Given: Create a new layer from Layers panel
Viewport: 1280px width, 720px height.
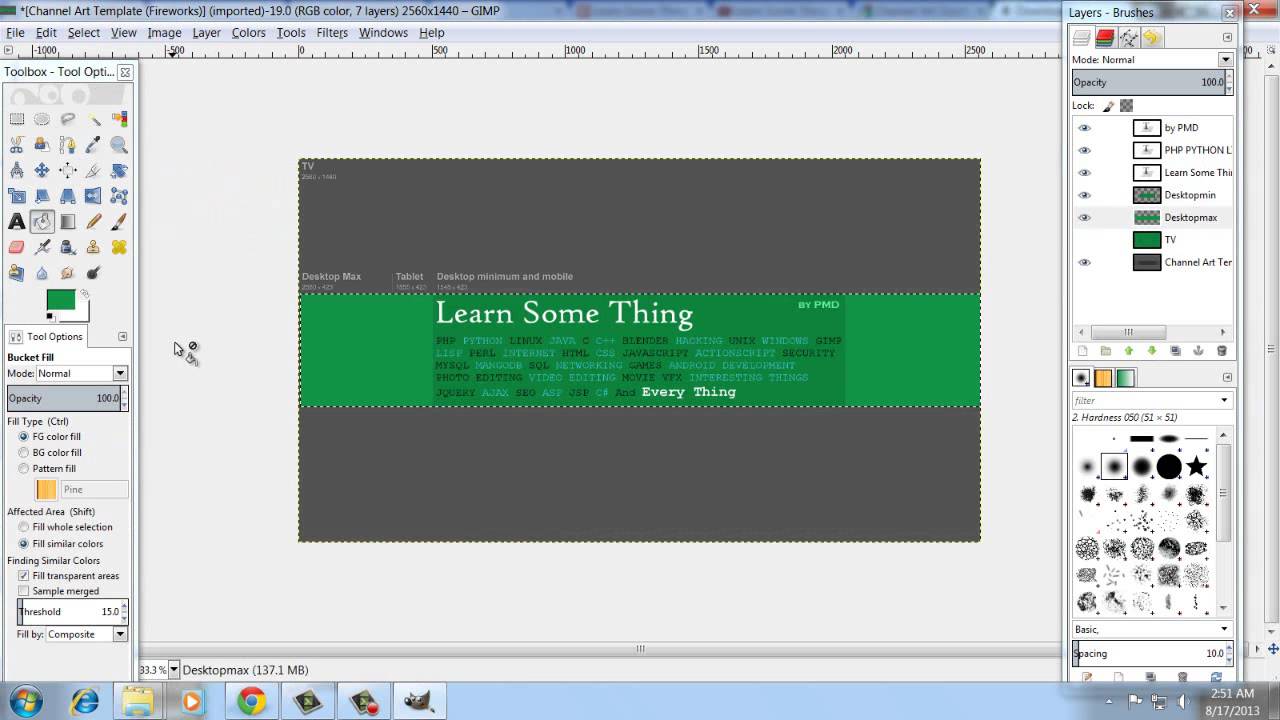Looking at the screenshot, I should [1082, 351].
